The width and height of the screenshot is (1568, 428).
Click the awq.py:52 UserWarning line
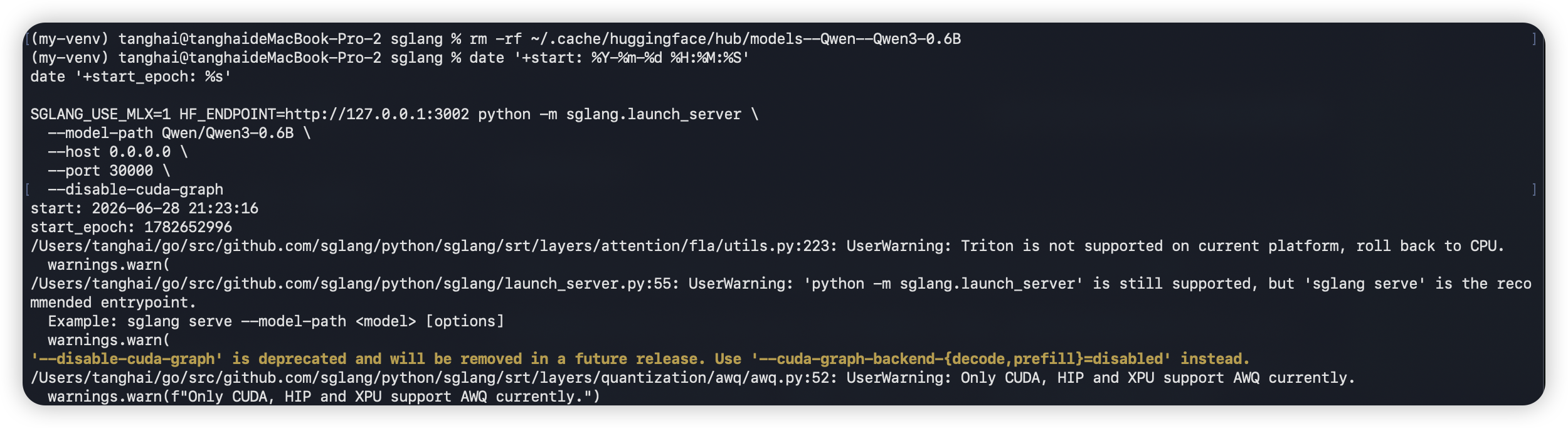coord(692,378)
